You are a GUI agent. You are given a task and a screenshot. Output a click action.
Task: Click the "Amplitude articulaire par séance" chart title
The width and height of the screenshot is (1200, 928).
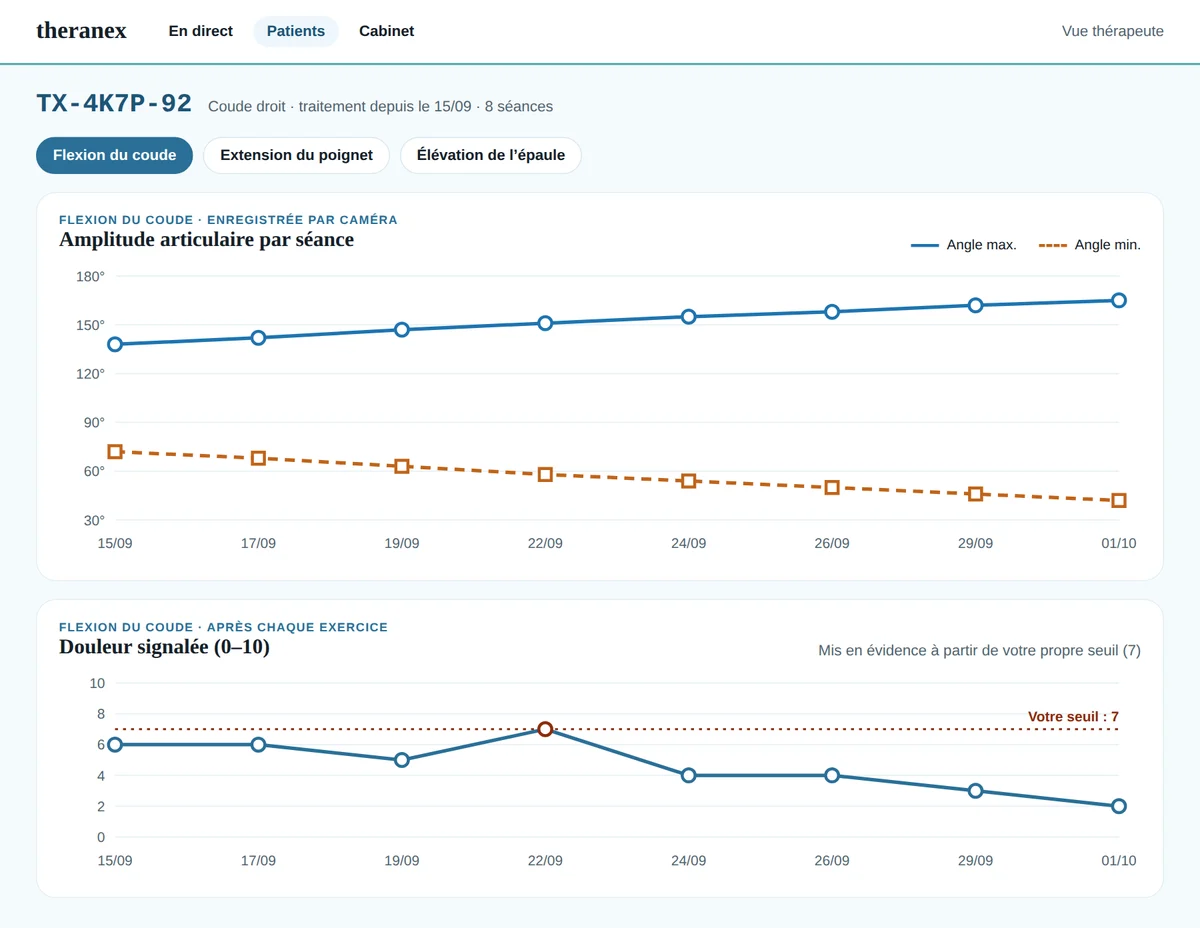(x=206, y=240)
